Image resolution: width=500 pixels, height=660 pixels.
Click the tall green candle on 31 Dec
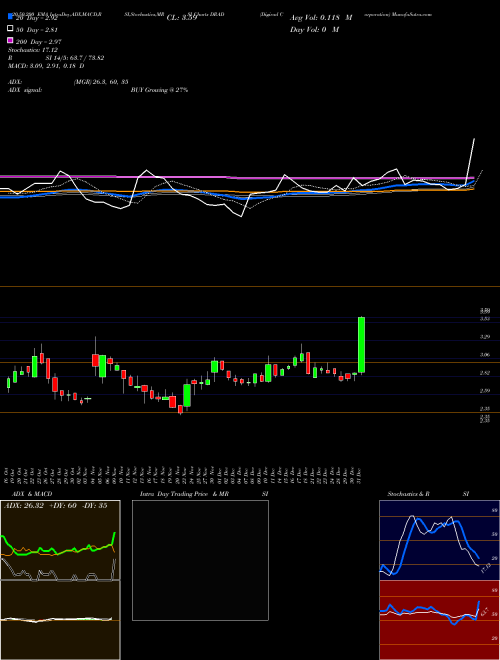pos(361,345)
